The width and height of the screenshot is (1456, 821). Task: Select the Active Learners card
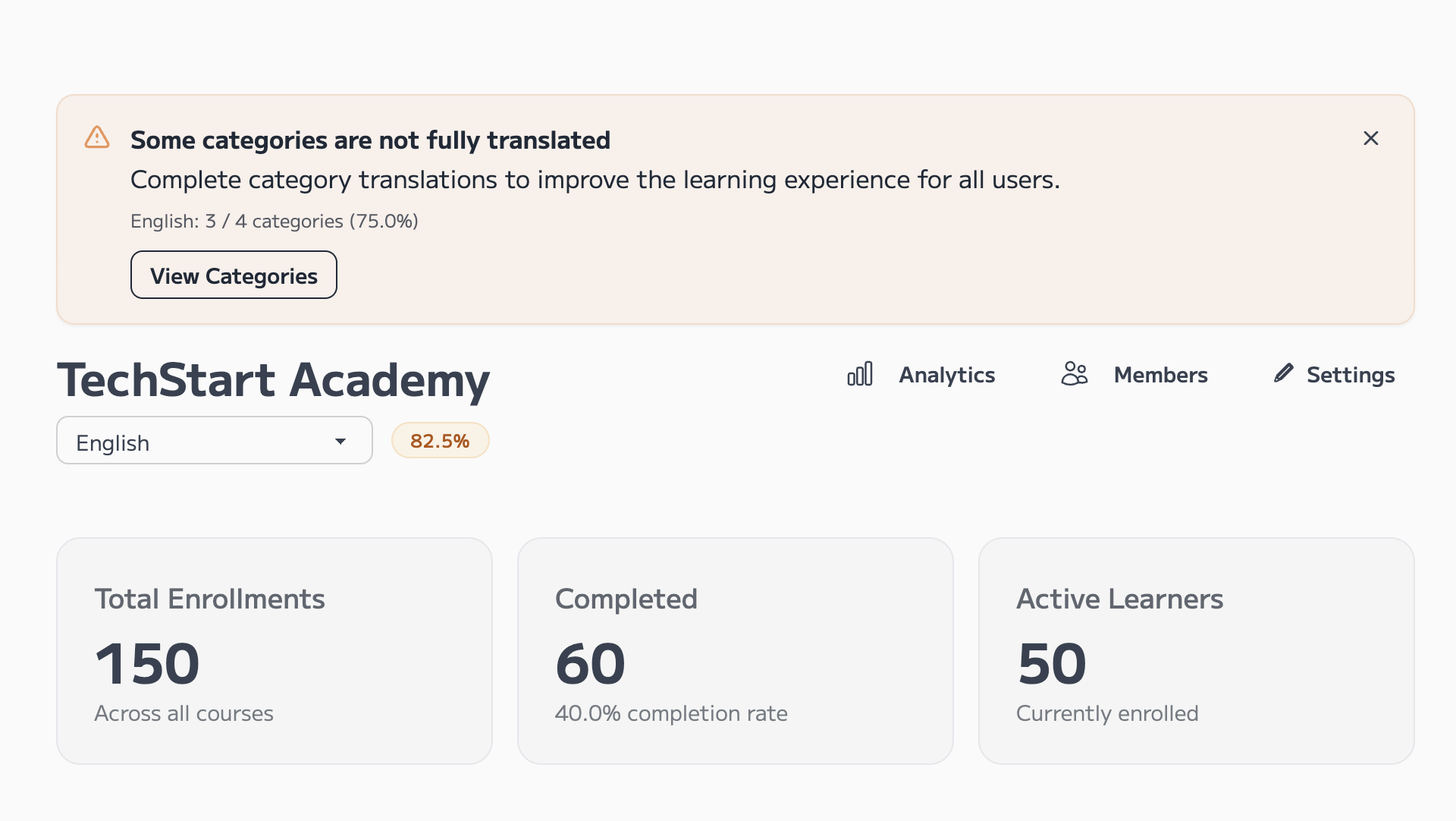(x=1196, y=651)
